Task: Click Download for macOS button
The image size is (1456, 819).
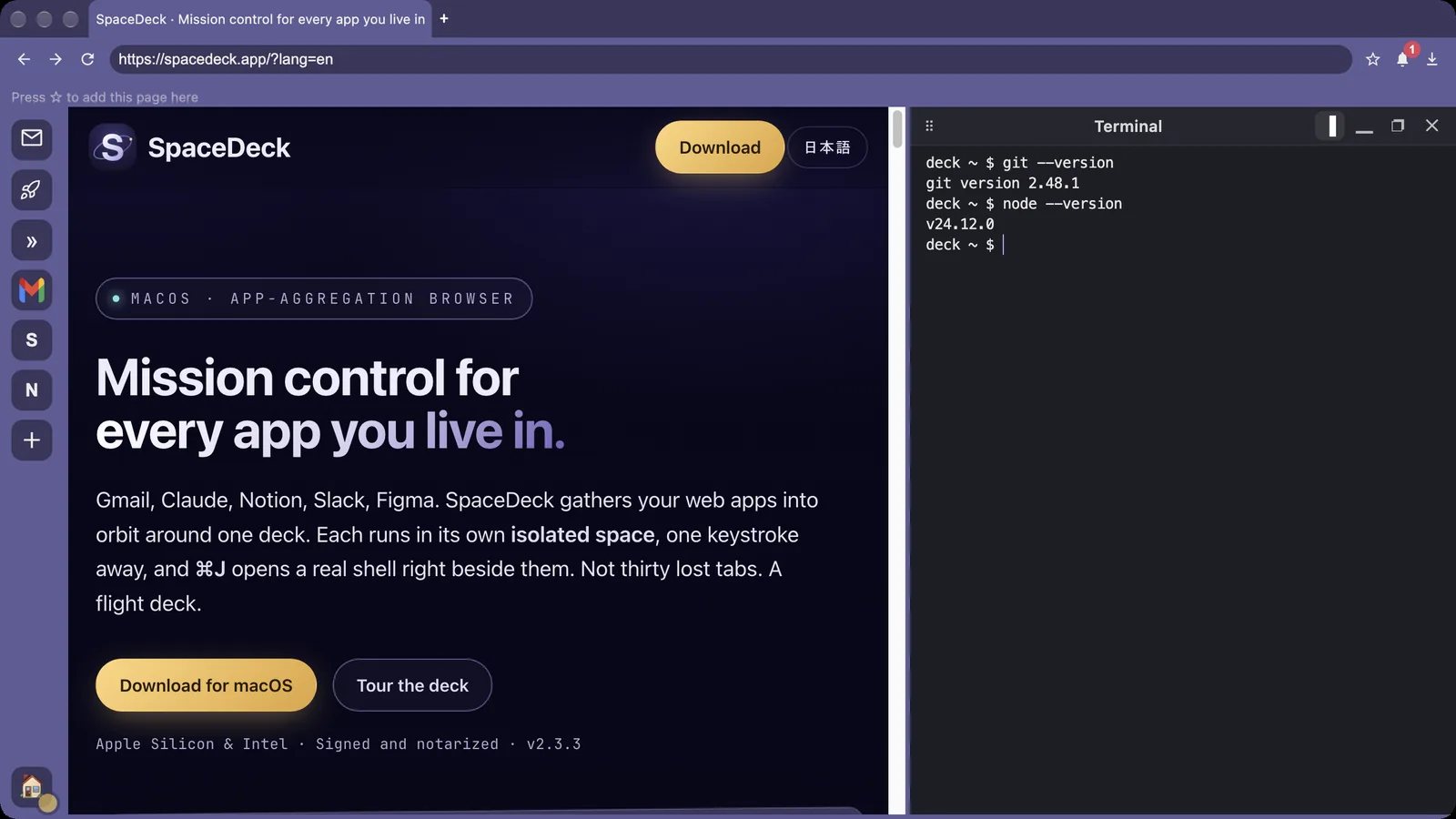Action: 207,685
